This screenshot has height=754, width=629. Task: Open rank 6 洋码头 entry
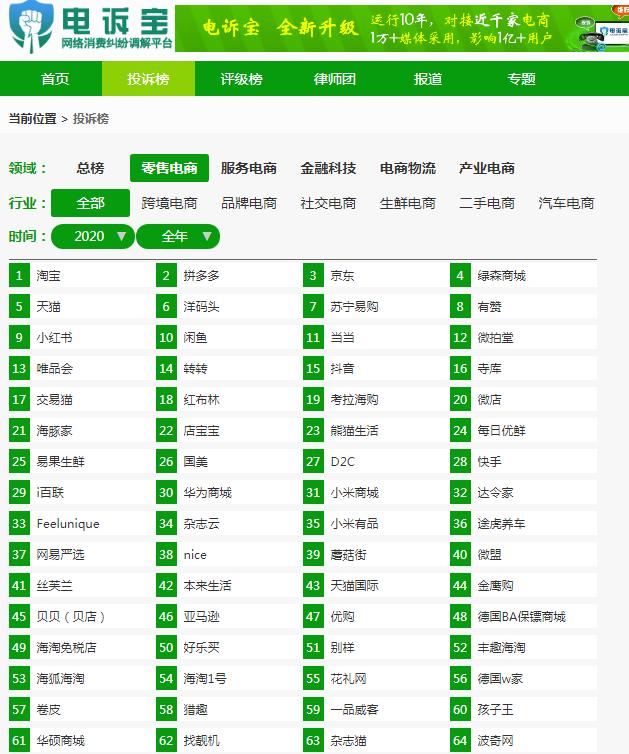(x=227, y=307)
